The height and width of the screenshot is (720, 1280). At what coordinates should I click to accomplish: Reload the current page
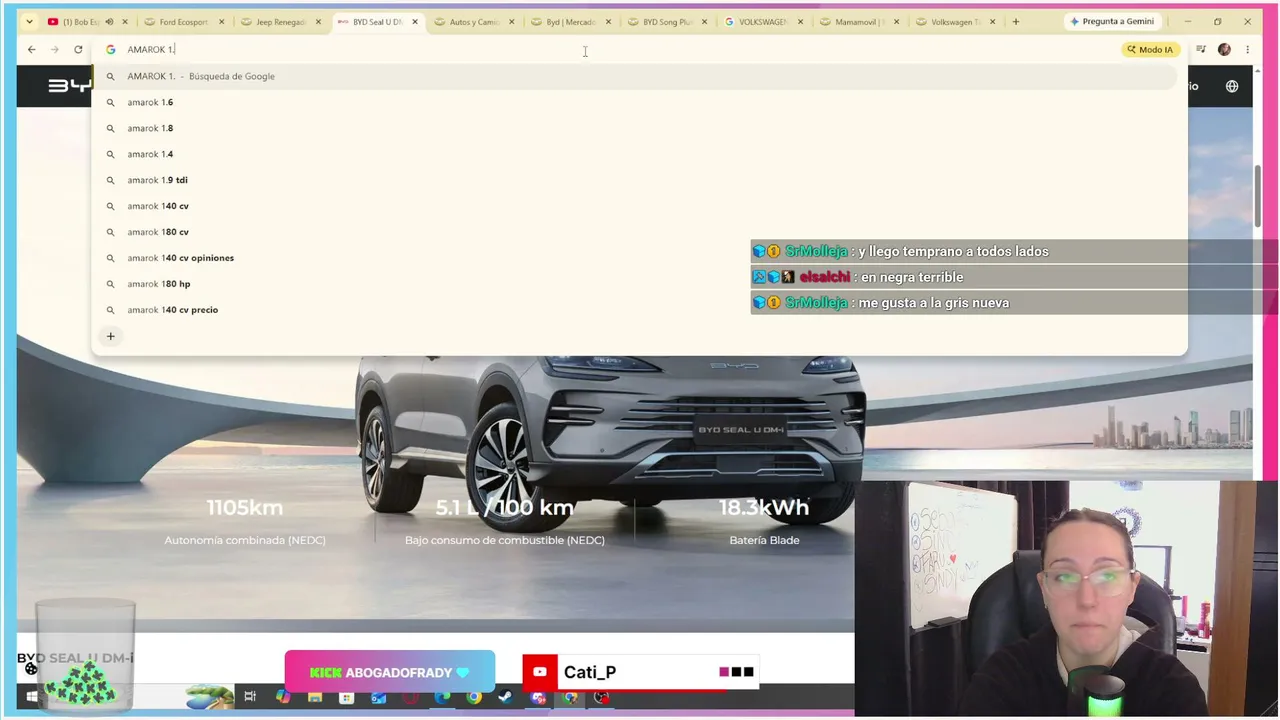click(78, 49)
